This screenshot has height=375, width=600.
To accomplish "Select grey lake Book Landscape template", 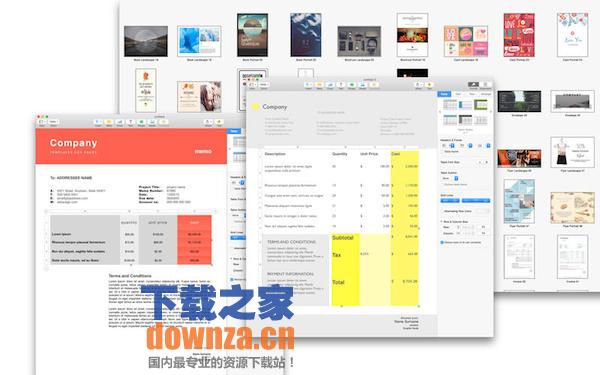I will point(146,41).
